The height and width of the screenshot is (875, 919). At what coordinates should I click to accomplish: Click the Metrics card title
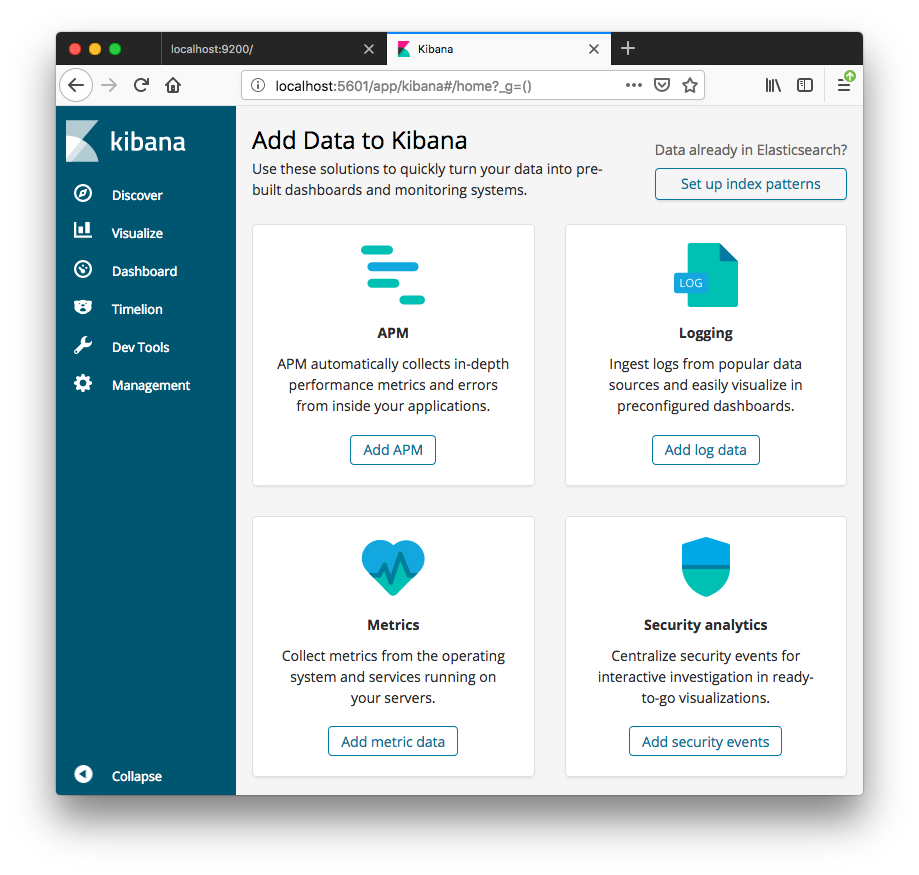pos(393,625)
